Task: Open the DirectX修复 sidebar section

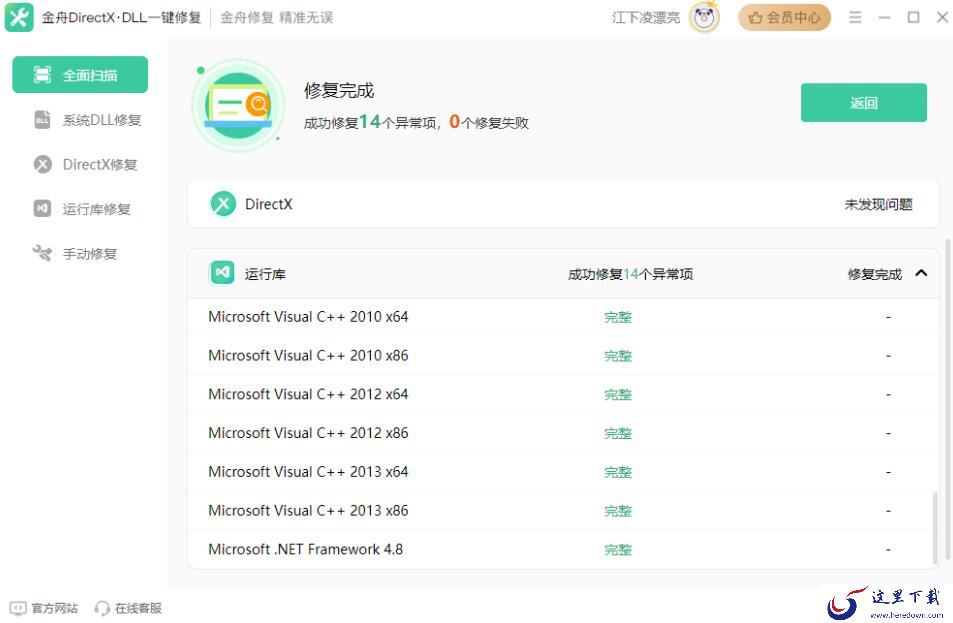Action: pos(85,165)
